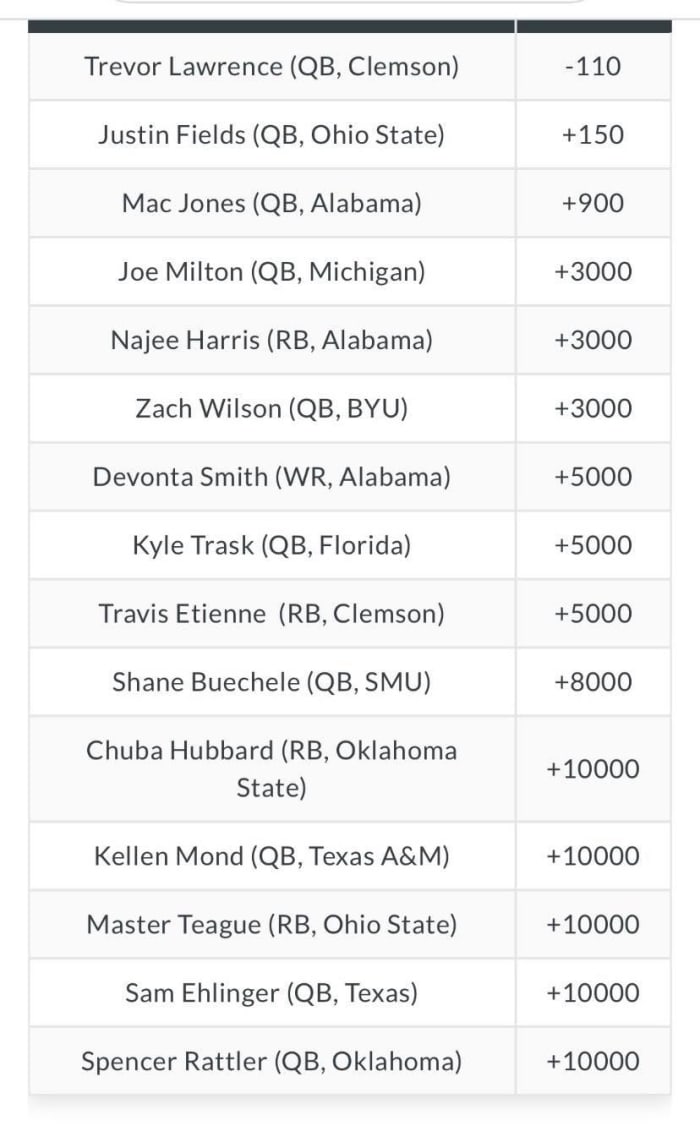
Task: Click Shane Buechele (QB, SMU) name
Action: 272,682
